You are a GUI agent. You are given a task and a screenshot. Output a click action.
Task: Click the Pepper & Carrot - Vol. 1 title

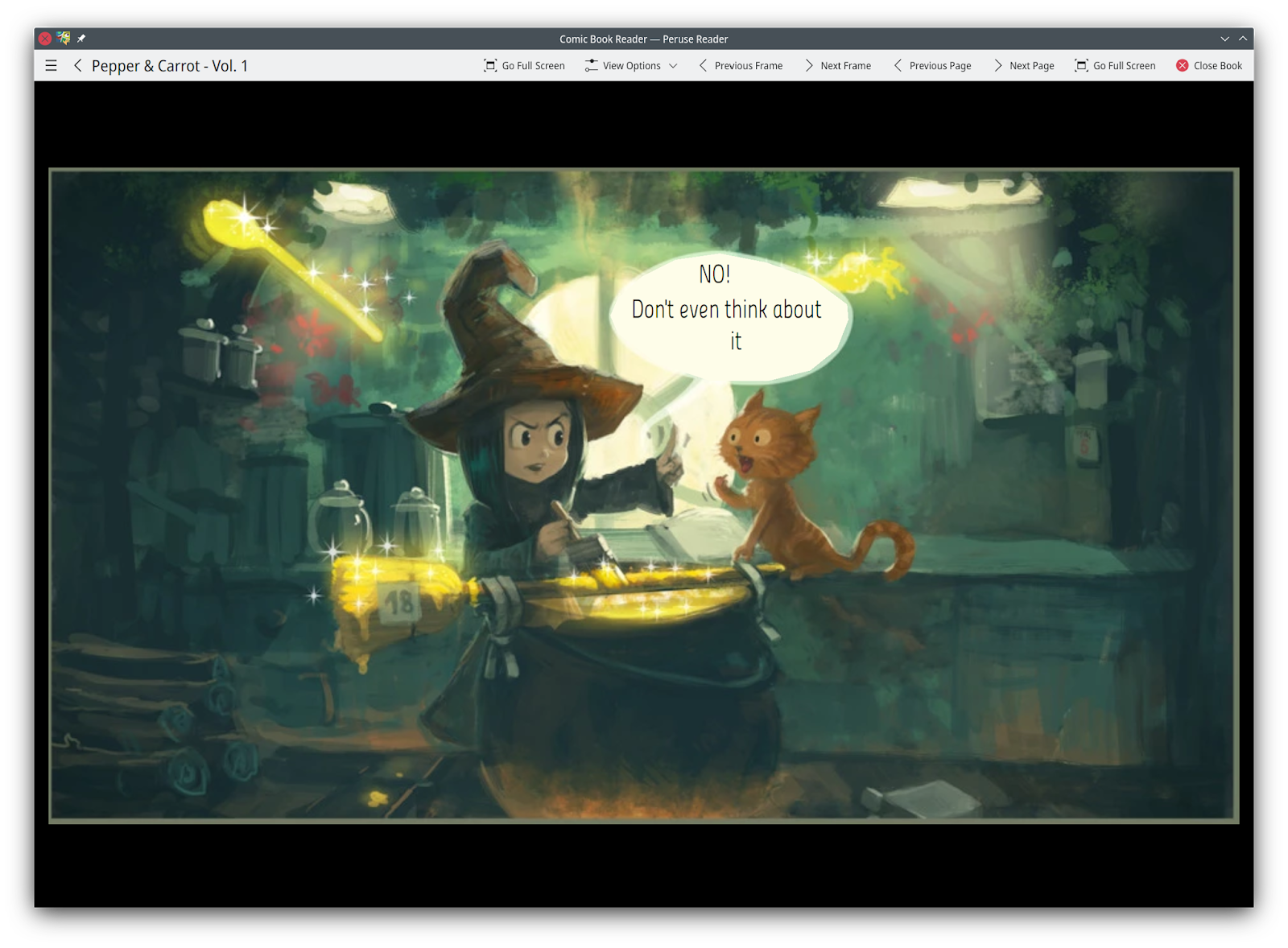click(x=170, y=66)
